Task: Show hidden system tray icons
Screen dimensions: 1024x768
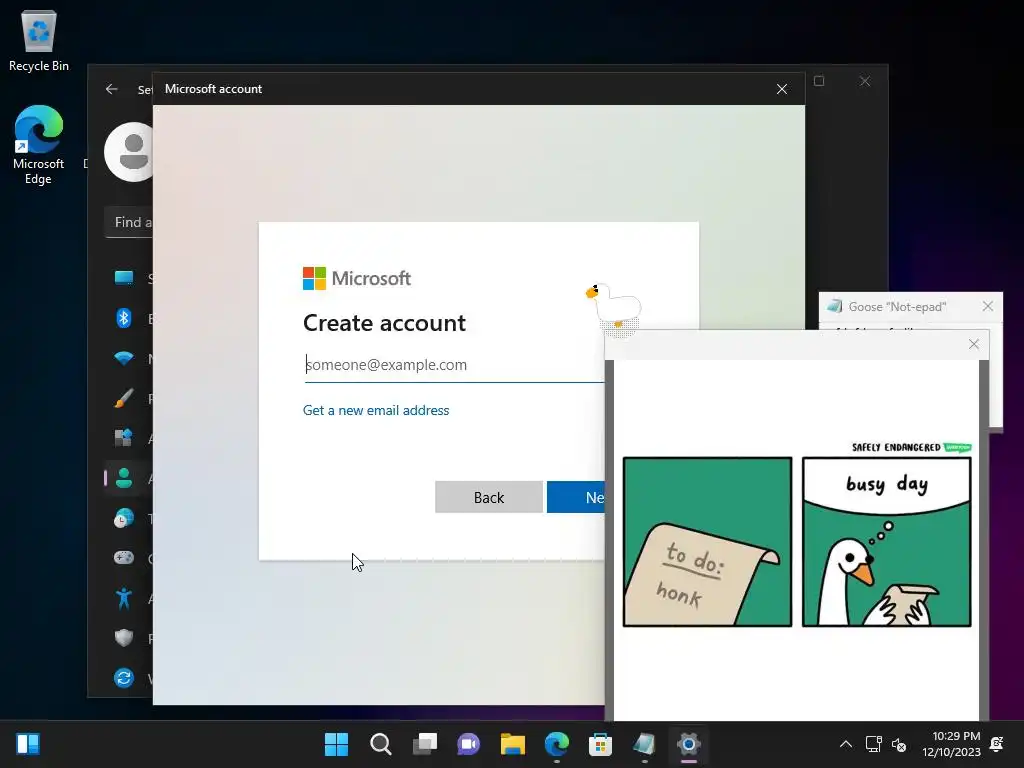Action: (846, 744)
